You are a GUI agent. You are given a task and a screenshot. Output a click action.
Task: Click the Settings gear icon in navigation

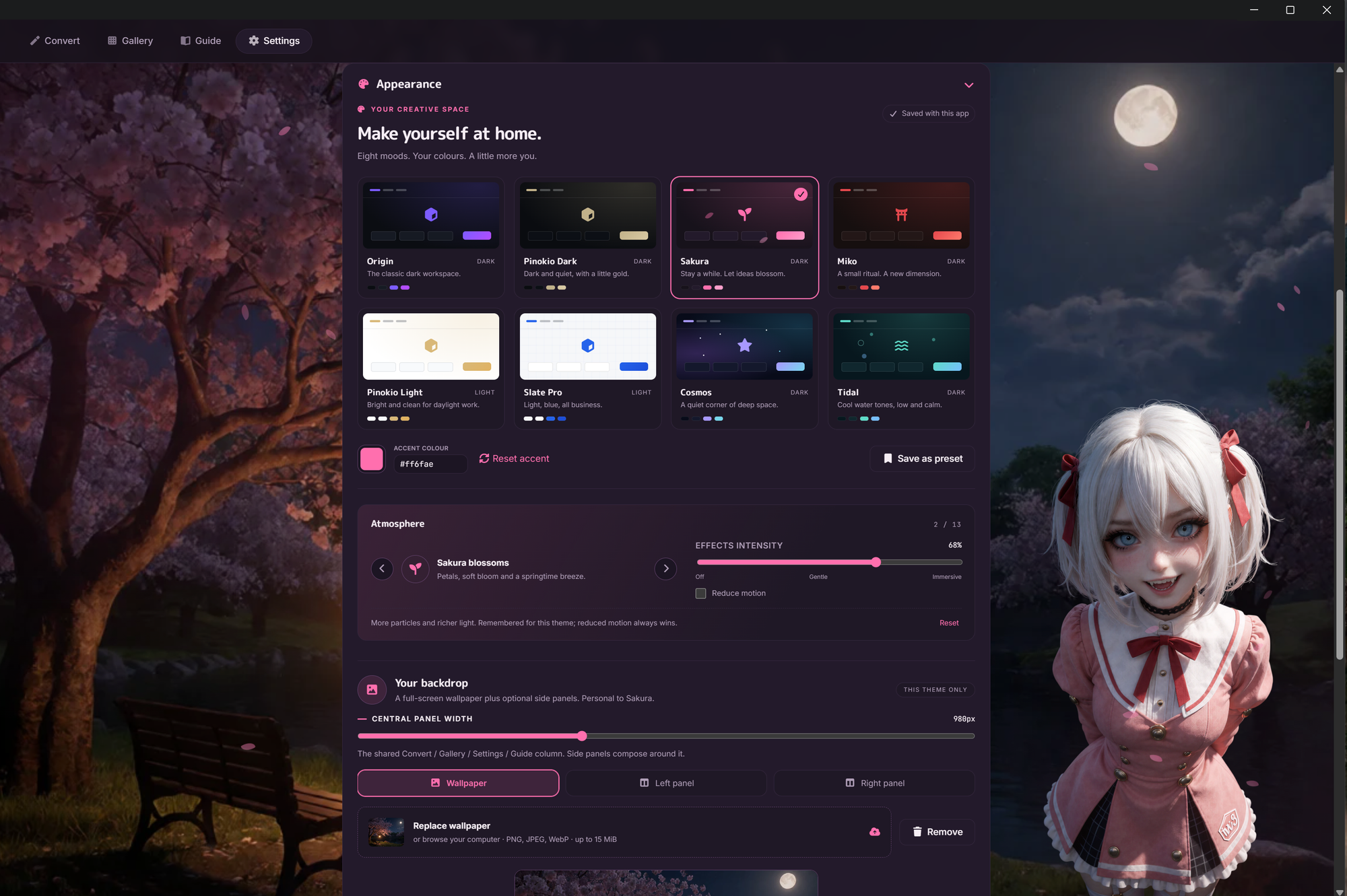(254, 40)
